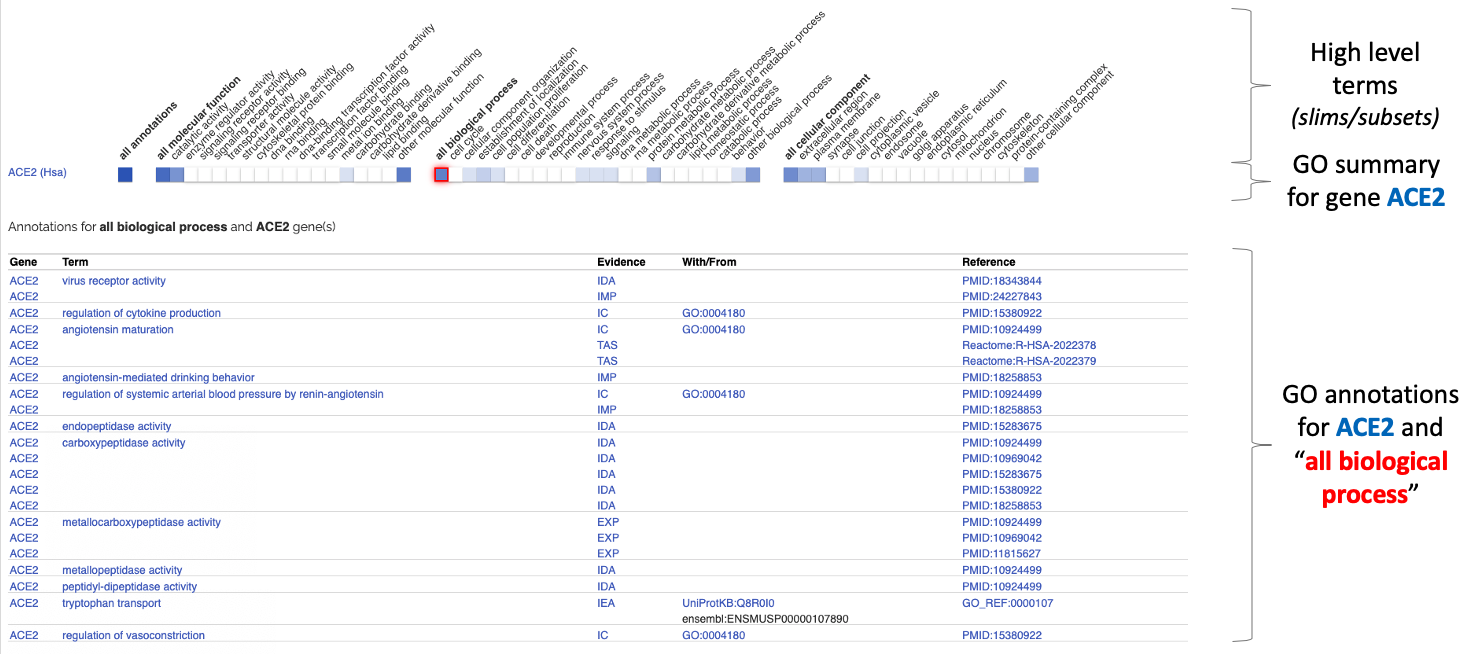This screenshot has height=654, width=1476.
Task: Click the IEA evidence code link
Action: coord(606,603)
